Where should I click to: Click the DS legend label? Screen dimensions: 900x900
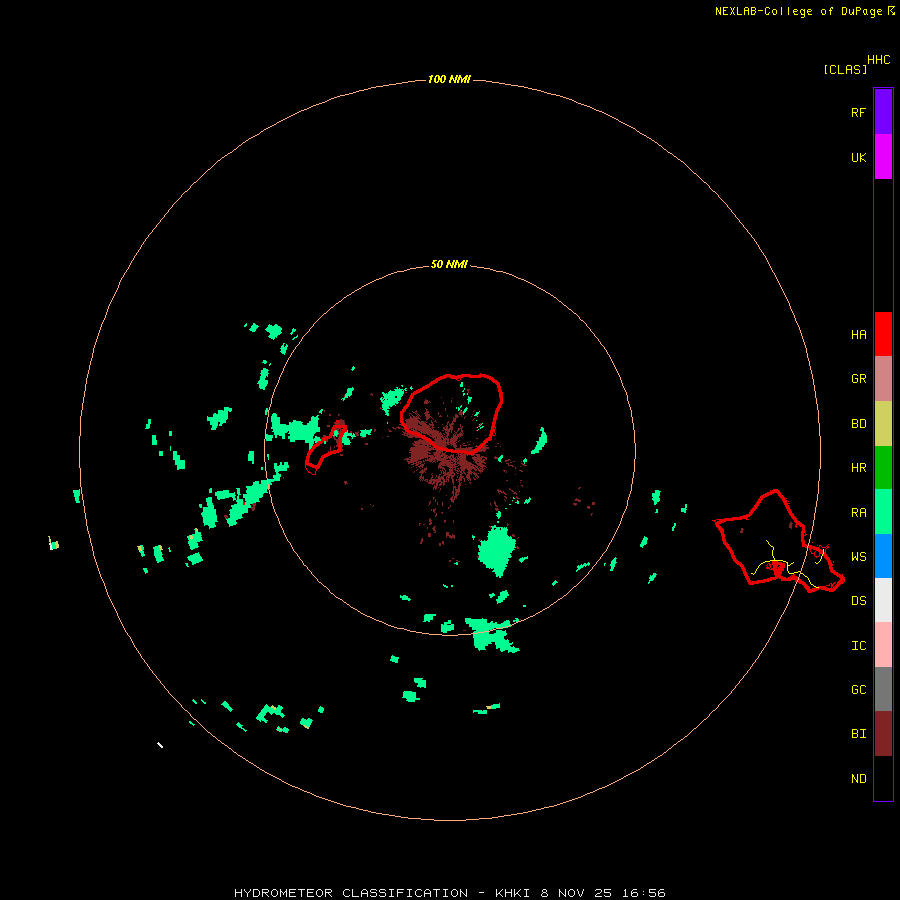pyautogui.click(x=858, y=601)
